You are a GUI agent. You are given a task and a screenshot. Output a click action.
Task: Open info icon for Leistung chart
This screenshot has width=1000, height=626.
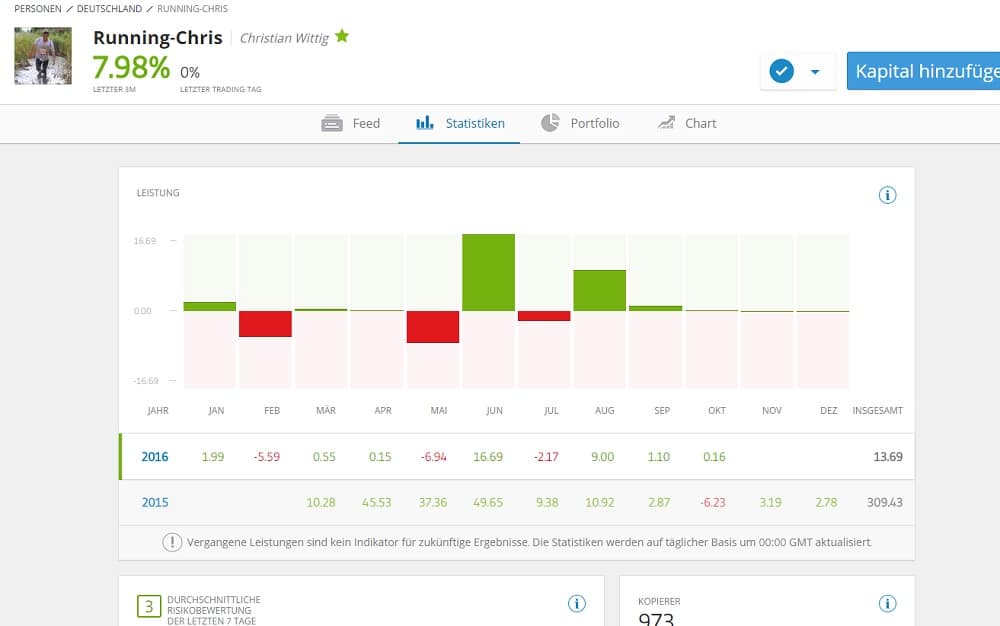pyautogui.click(x=887, y=195)
